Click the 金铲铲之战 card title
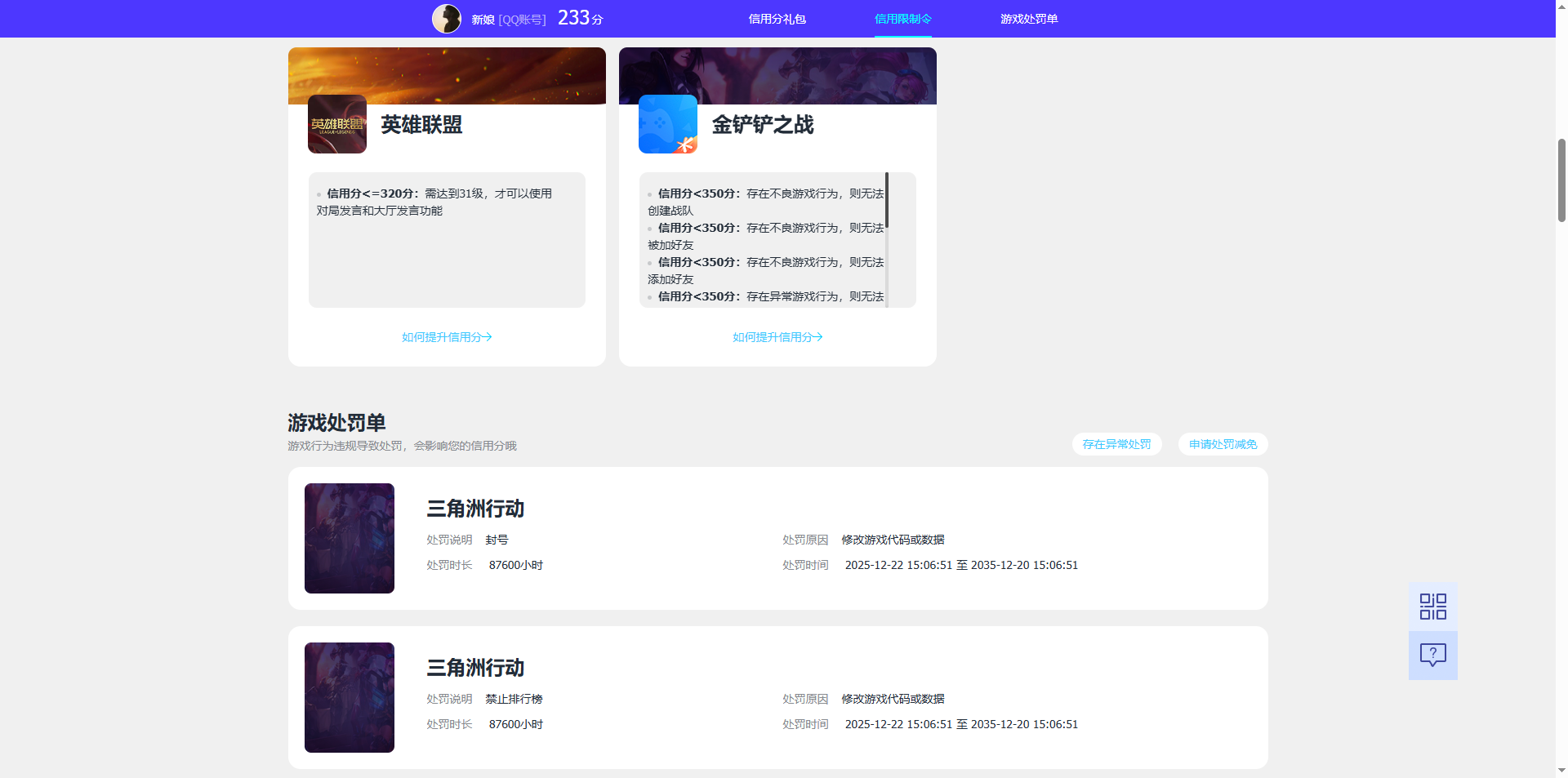Screen dimensions: 1568x778 pos(763,125)
